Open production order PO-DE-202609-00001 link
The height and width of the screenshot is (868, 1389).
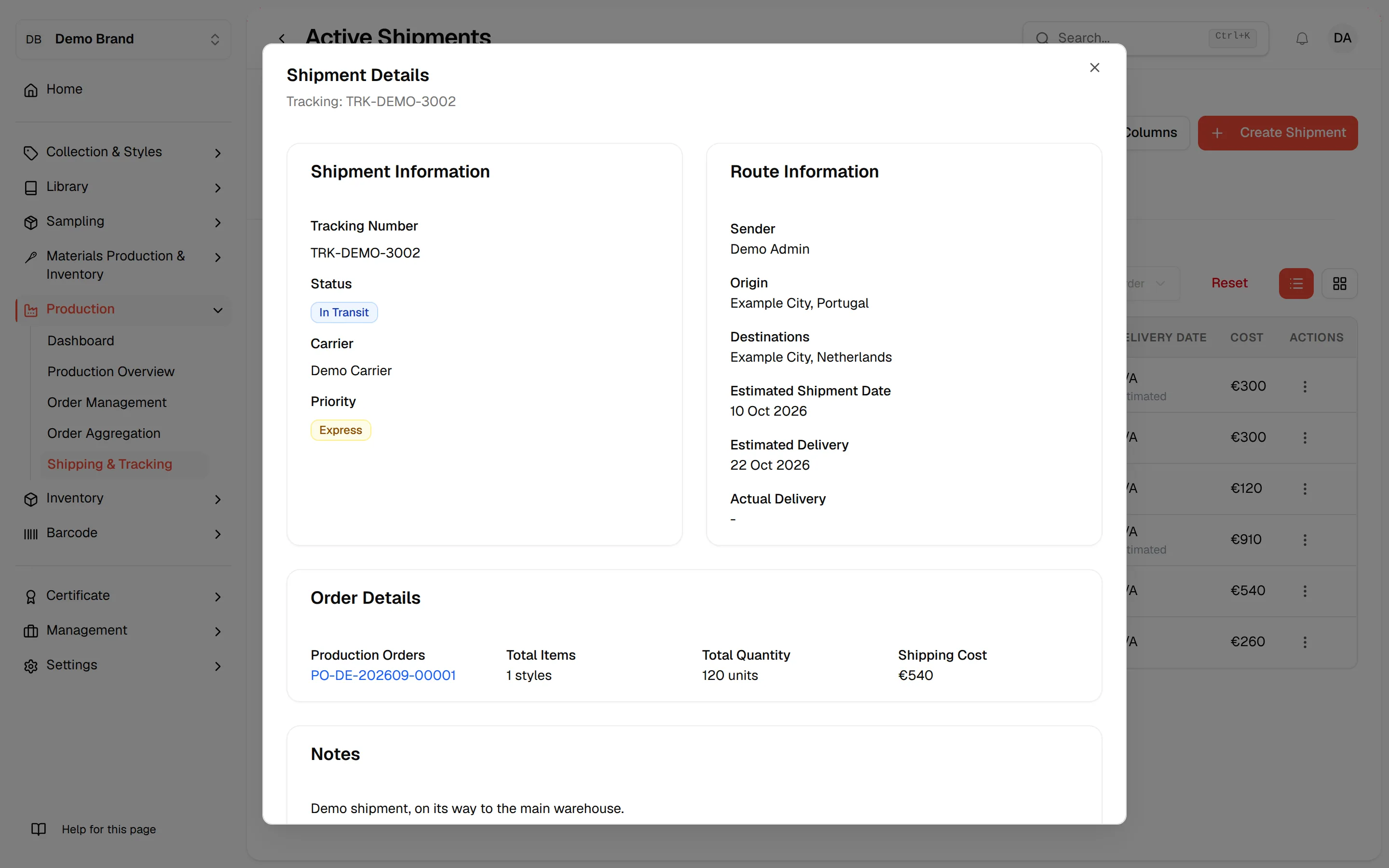click(x=383, y=675)
